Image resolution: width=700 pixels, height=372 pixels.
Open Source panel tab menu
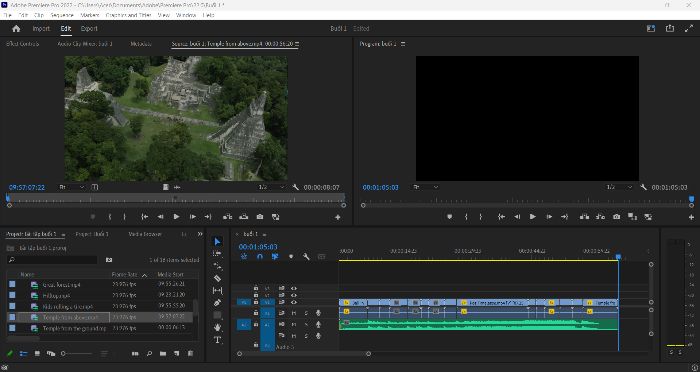(x=297, y=44)
